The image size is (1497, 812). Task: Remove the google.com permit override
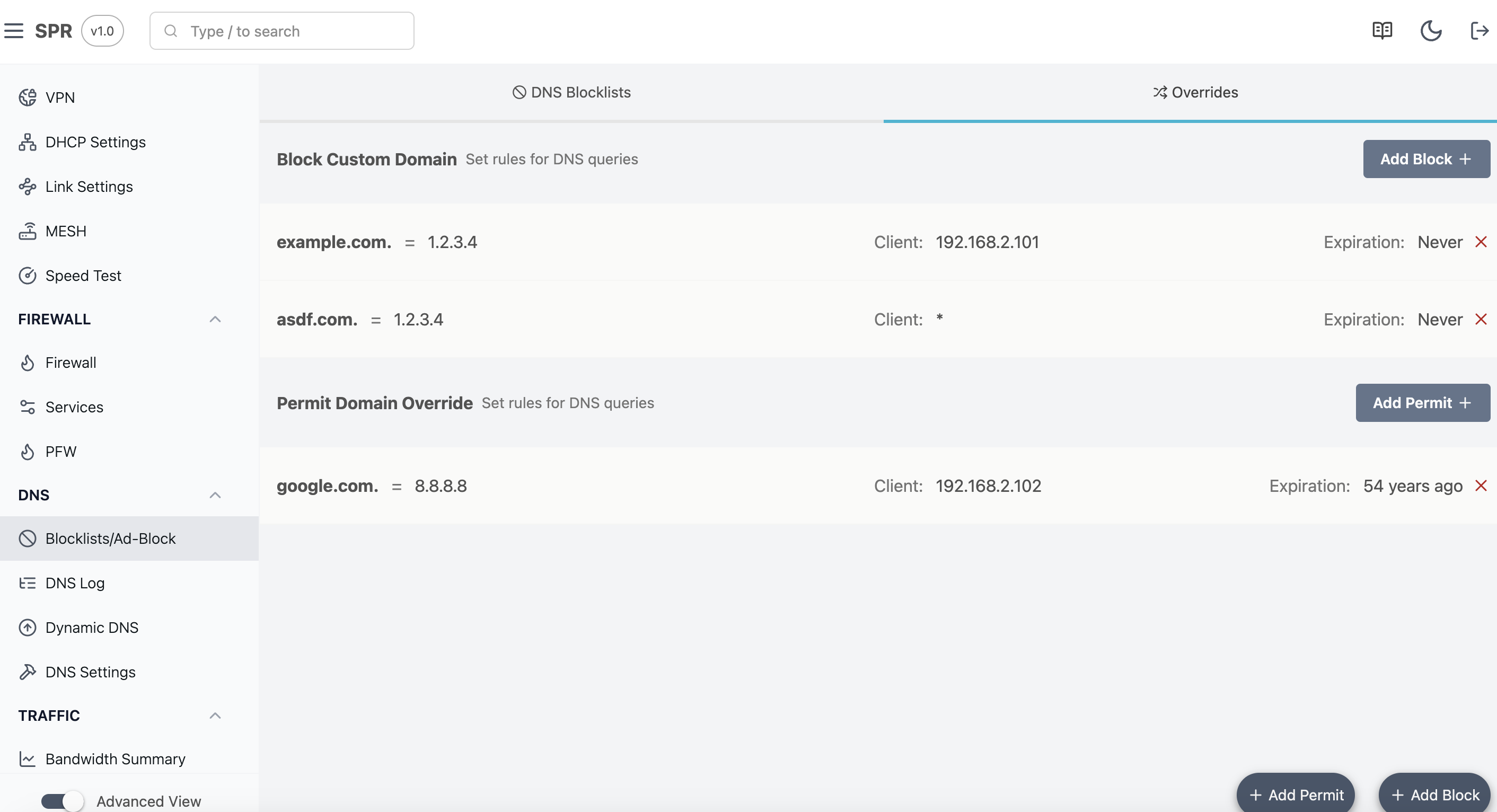click(1481, 486)
